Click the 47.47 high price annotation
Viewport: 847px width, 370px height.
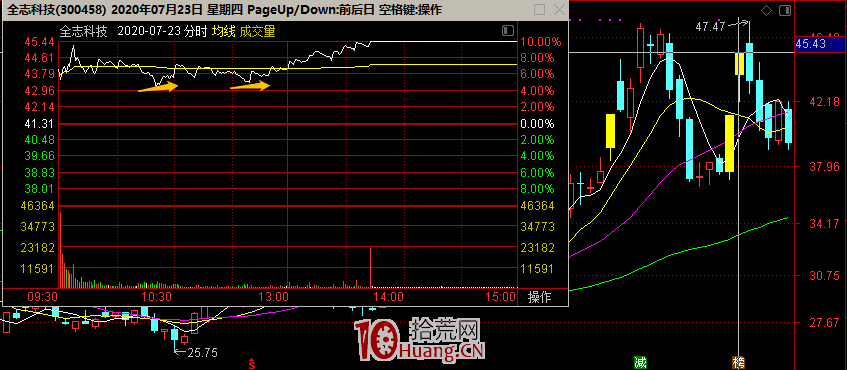pyautogui.click(x=710, y=25)
